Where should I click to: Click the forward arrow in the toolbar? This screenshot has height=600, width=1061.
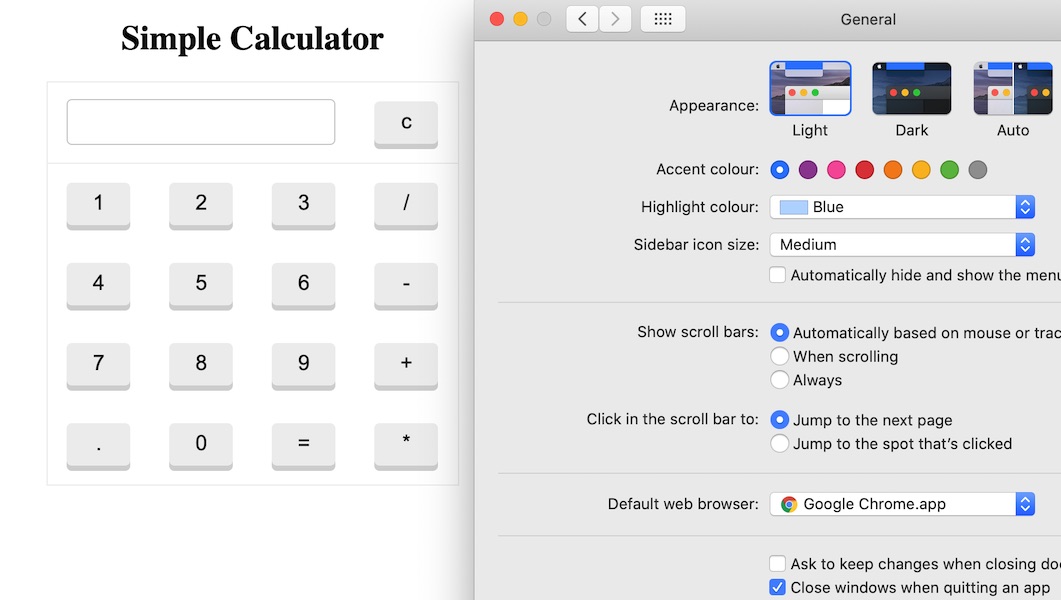pos(615,19)
